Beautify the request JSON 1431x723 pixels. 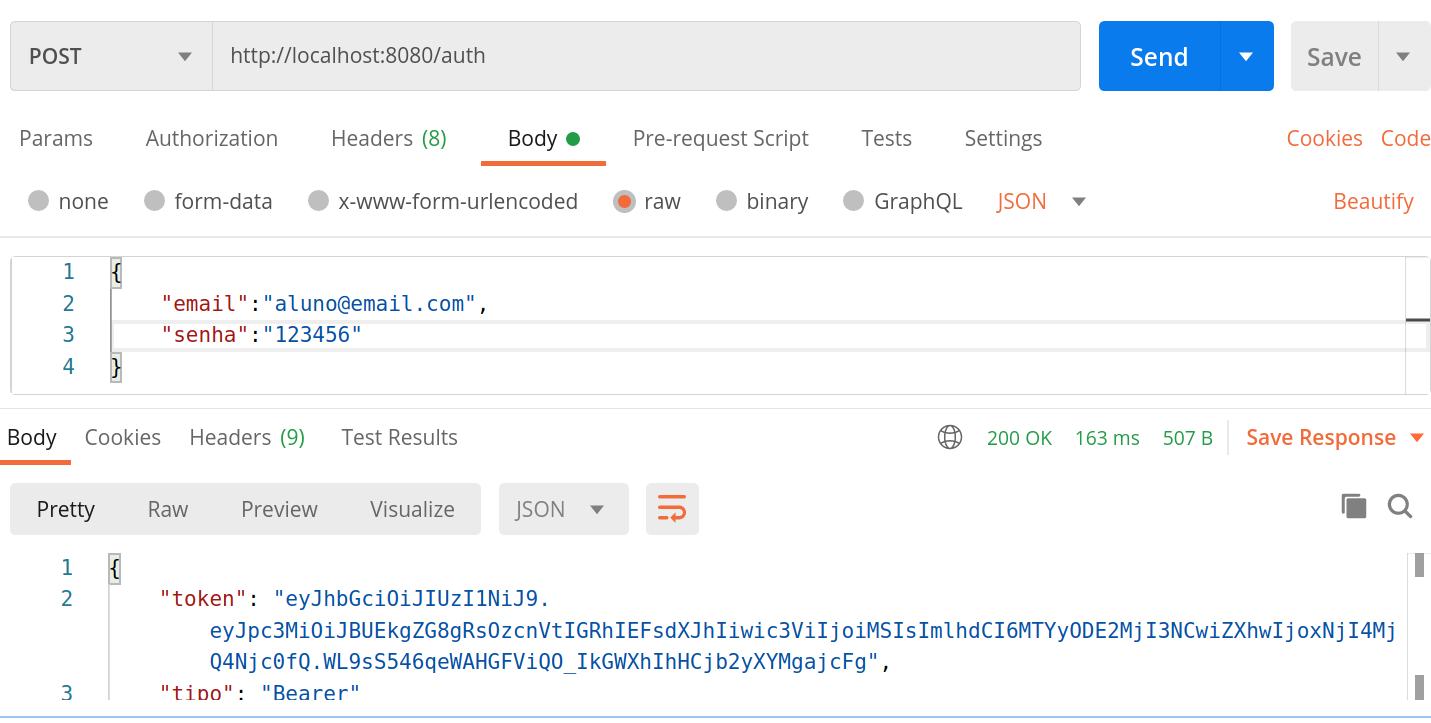1373,201
